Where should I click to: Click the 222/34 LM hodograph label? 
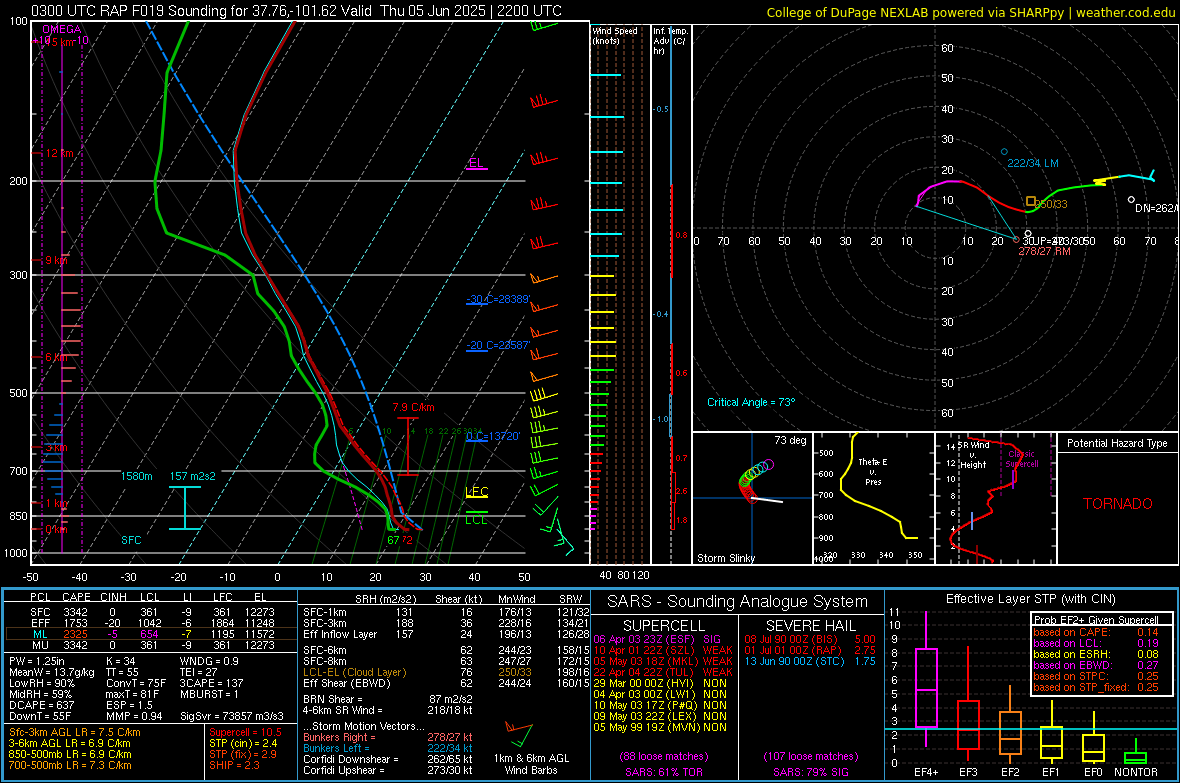click(x=1032, y=163)
